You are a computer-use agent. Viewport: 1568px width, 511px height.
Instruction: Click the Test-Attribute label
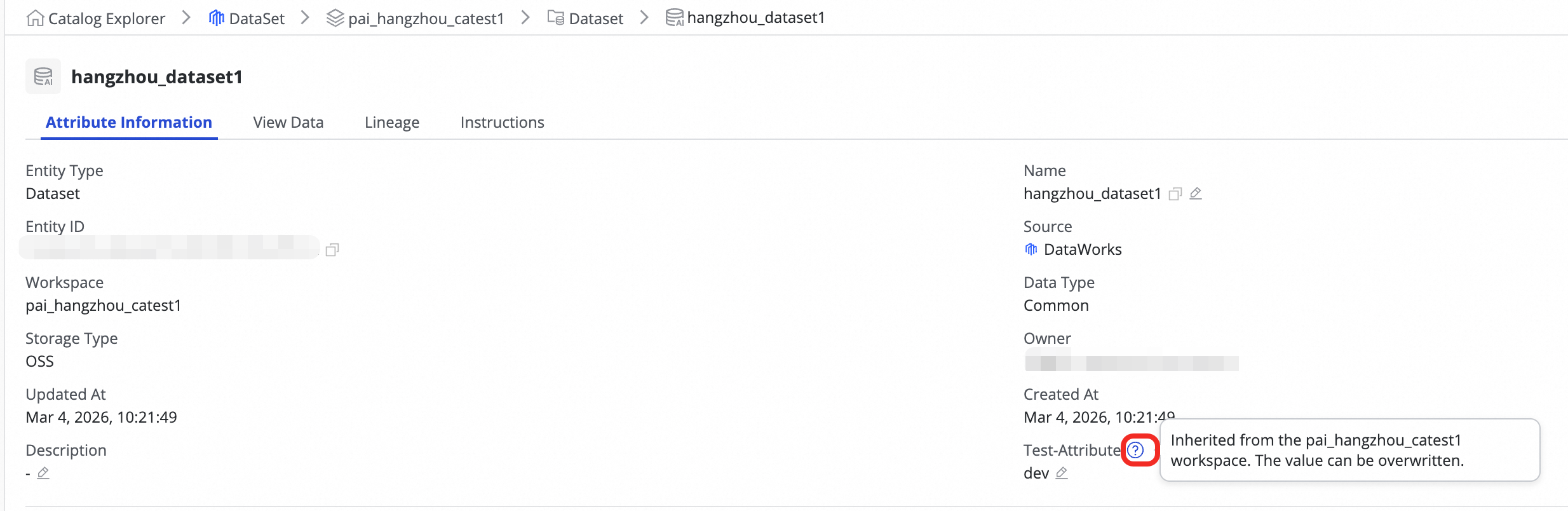1072,450
